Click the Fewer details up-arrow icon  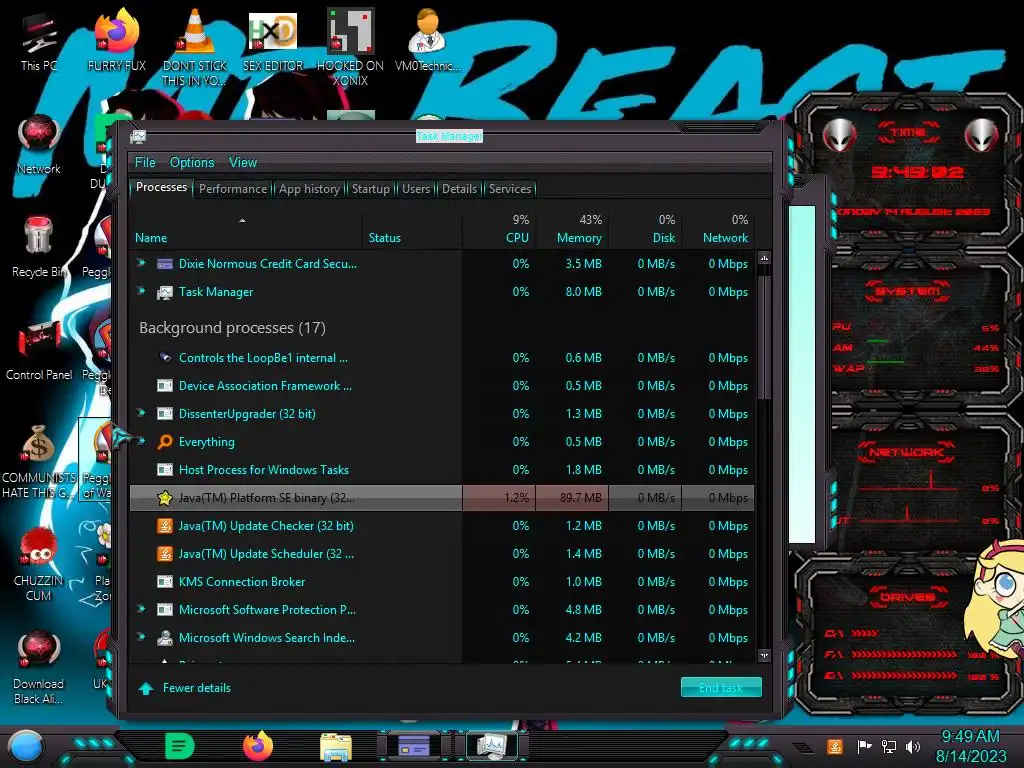(146, 688)
